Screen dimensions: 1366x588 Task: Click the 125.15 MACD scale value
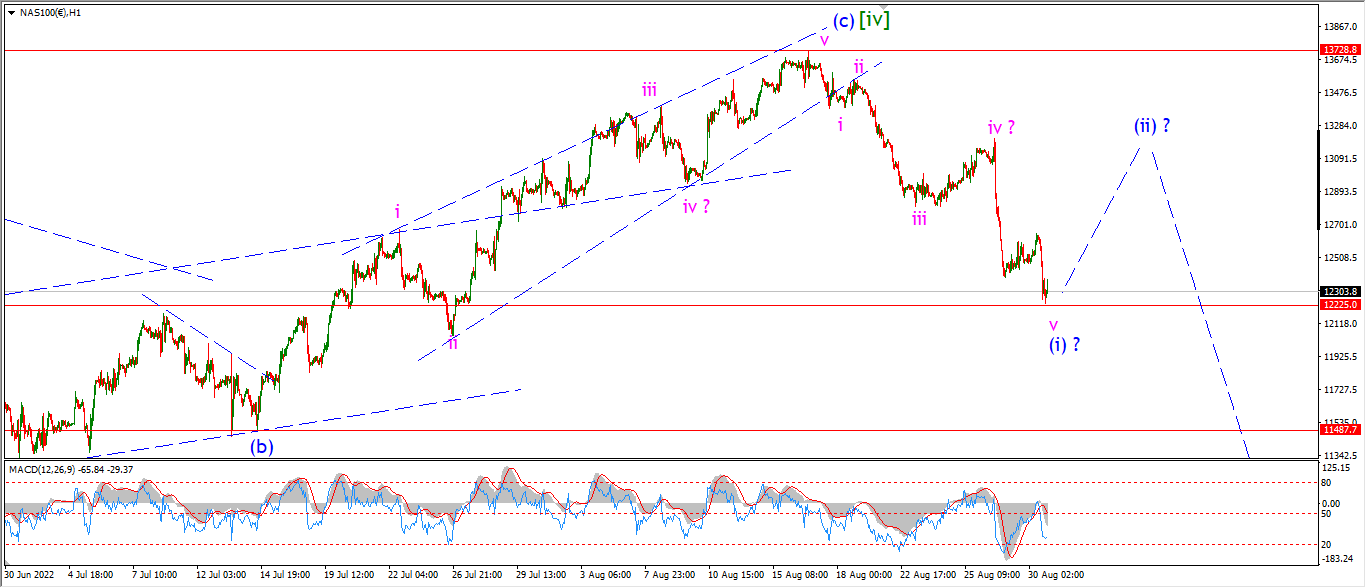[1336, 468]
